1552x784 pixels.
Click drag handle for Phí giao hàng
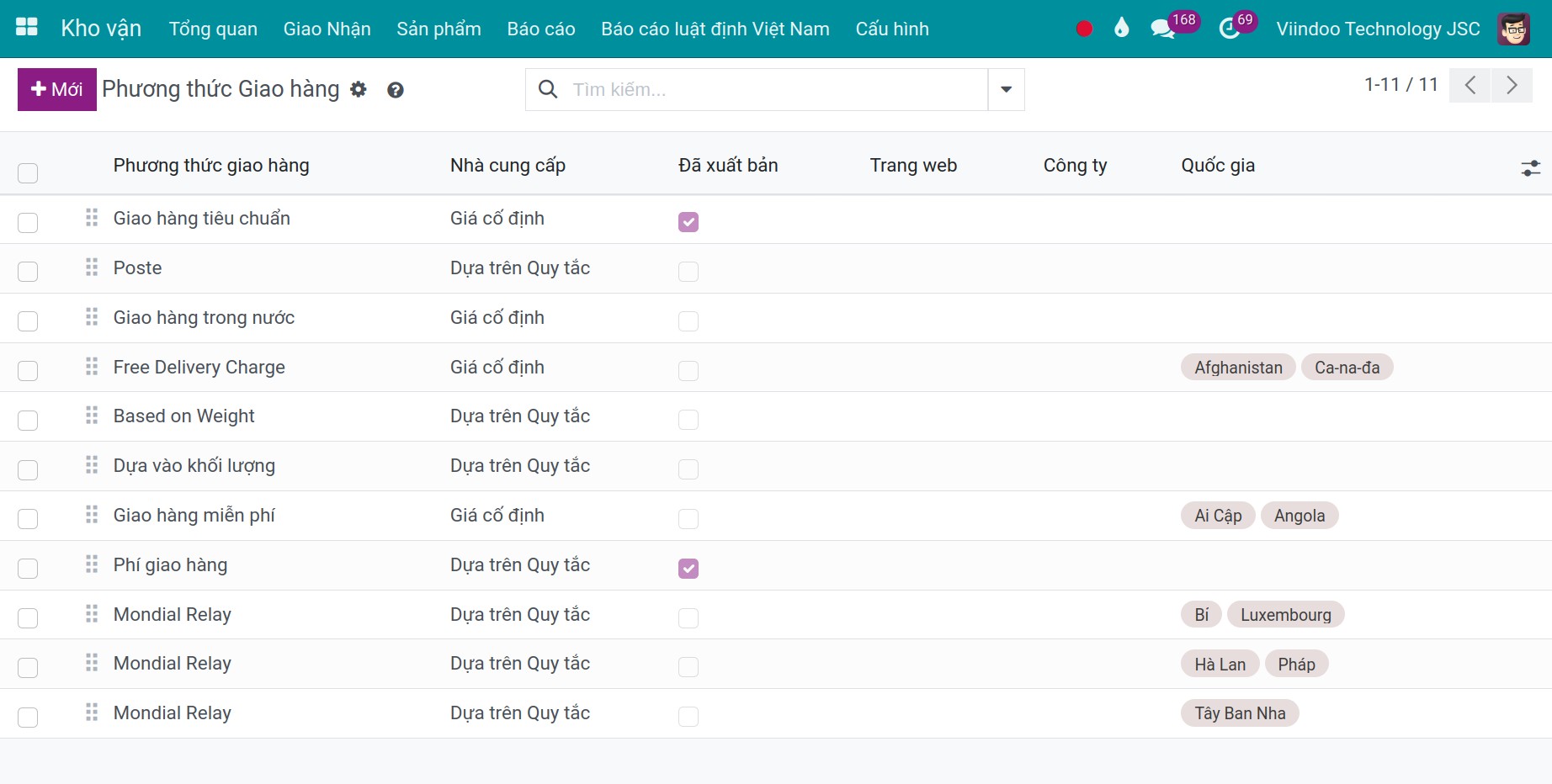(92, 564)
